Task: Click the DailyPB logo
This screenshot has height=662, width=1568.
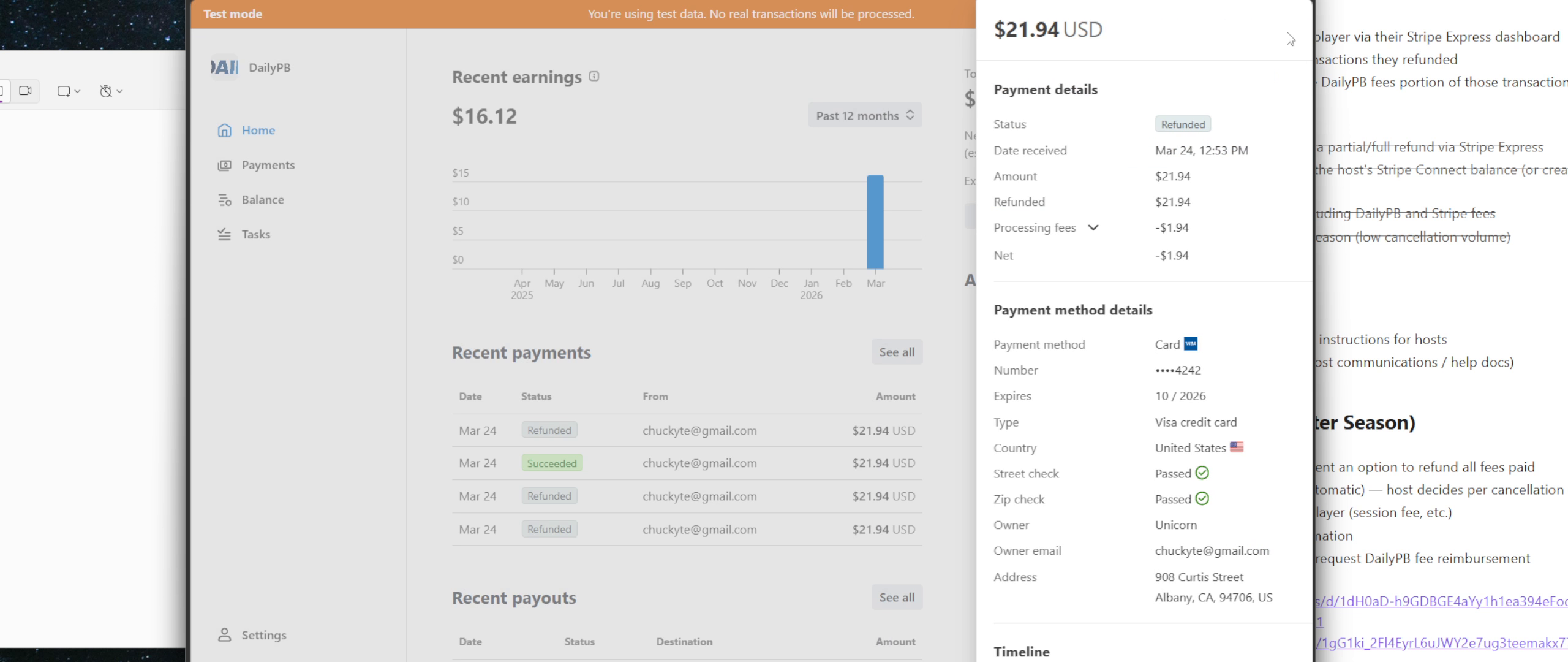Action: [x=224, y=67]
